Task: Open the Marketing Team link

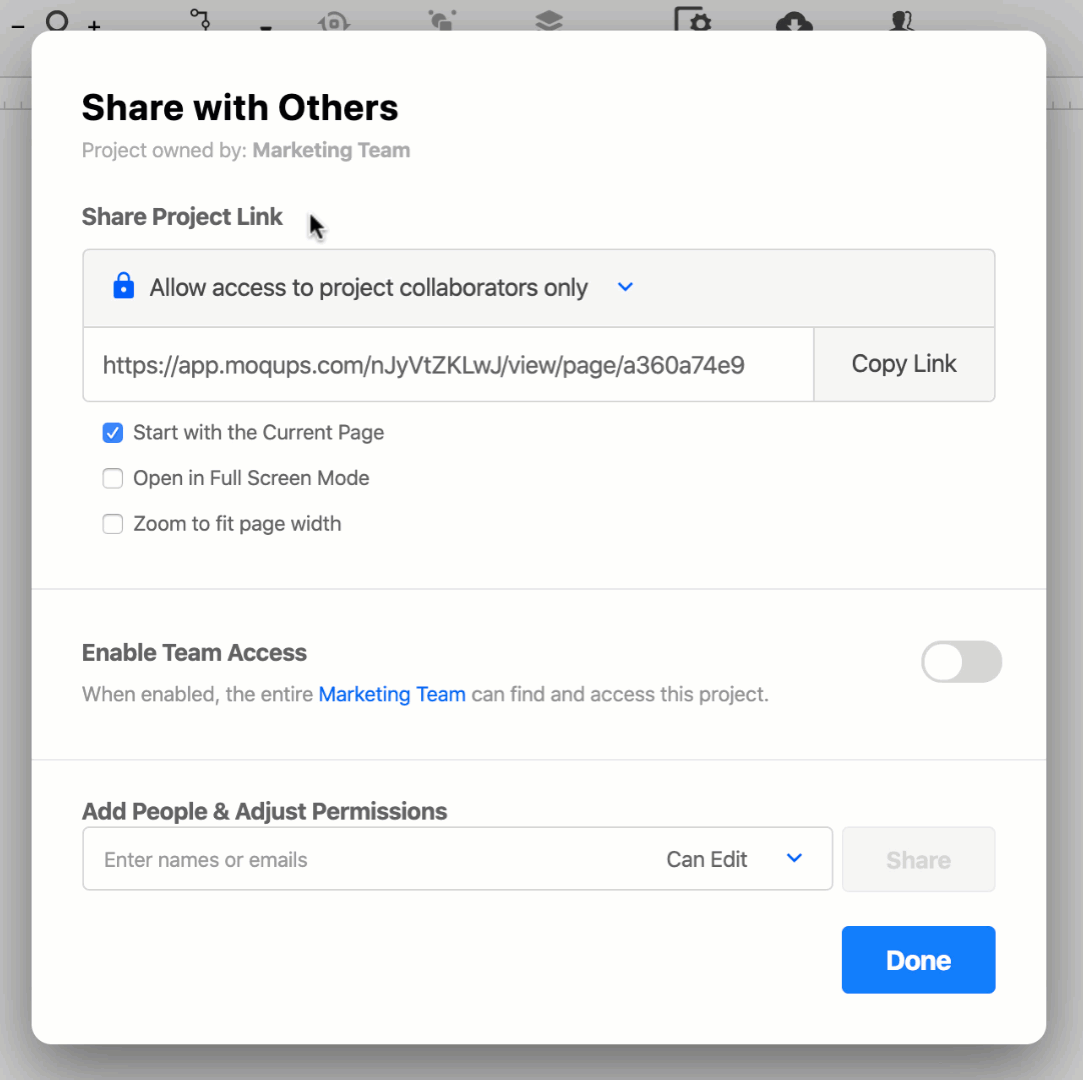Action: 392,694
